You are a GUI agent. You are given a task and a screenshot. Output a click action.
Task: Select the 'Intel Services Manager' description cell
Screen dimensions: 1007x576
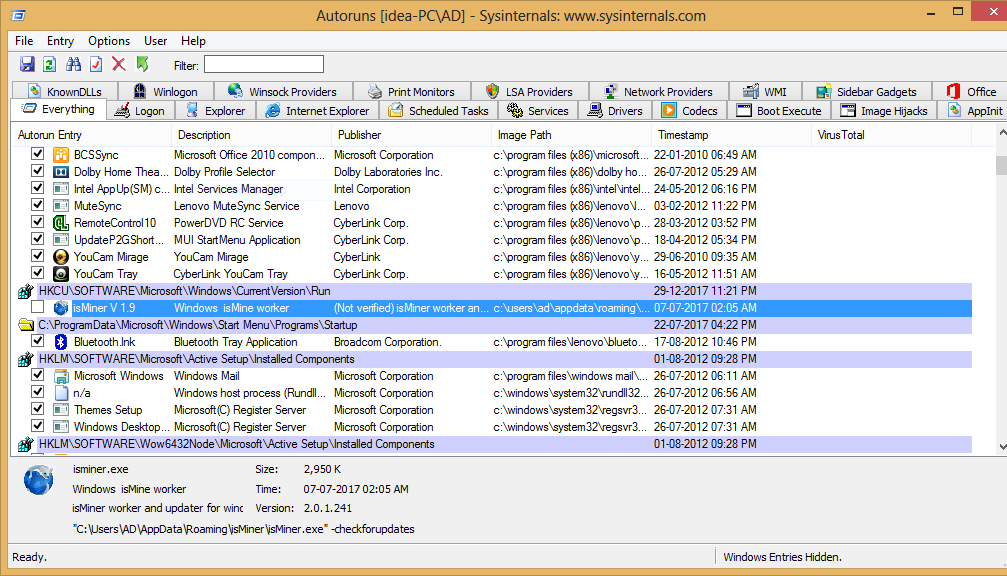(x=229, y=189)
